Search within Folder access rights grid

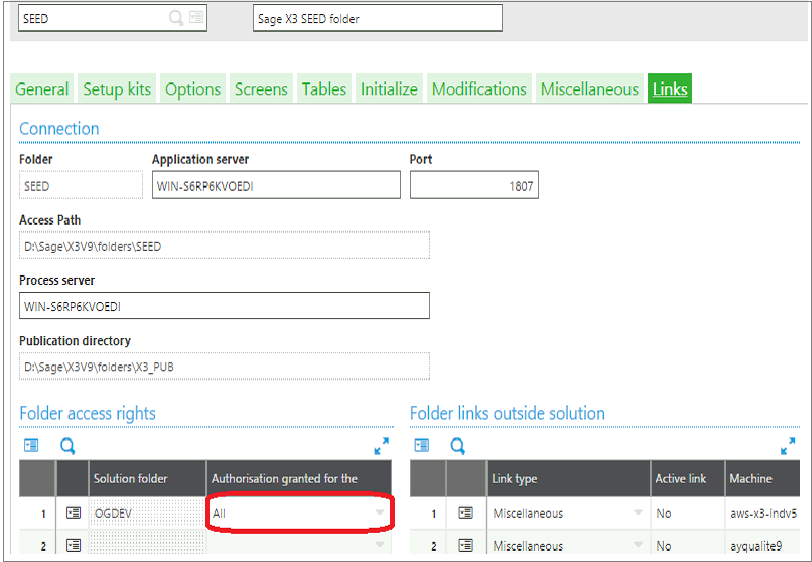click(67, 445)
